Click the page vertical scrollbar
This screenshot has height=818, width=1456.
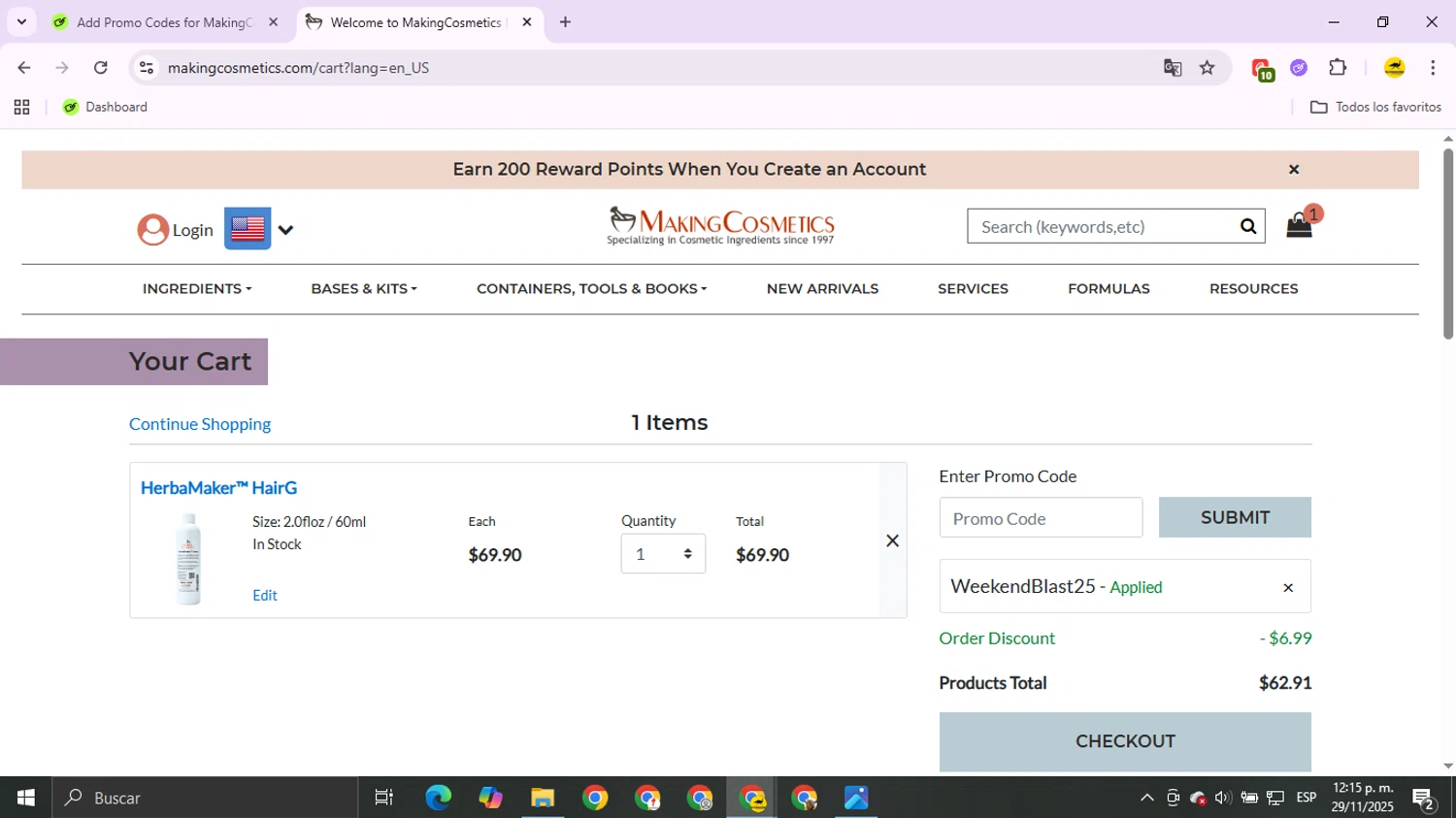[x=1448, y=244]
